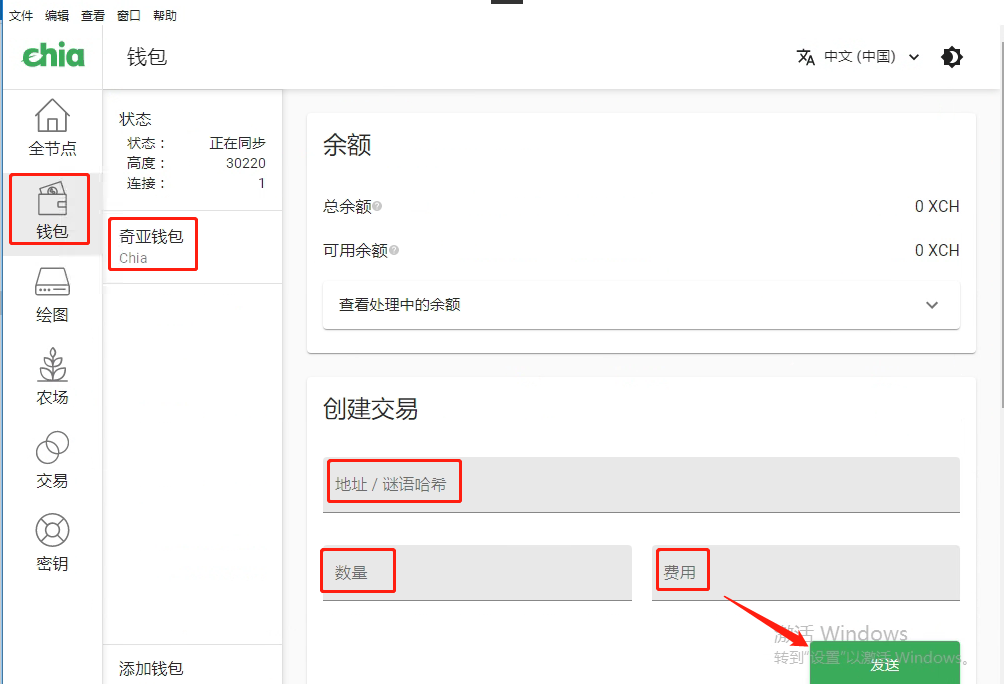This screenshot has width=1004, height=684.
Task: Select the 奇亚钱包 Chia wallet entry
Action: (x=152, y=244)
